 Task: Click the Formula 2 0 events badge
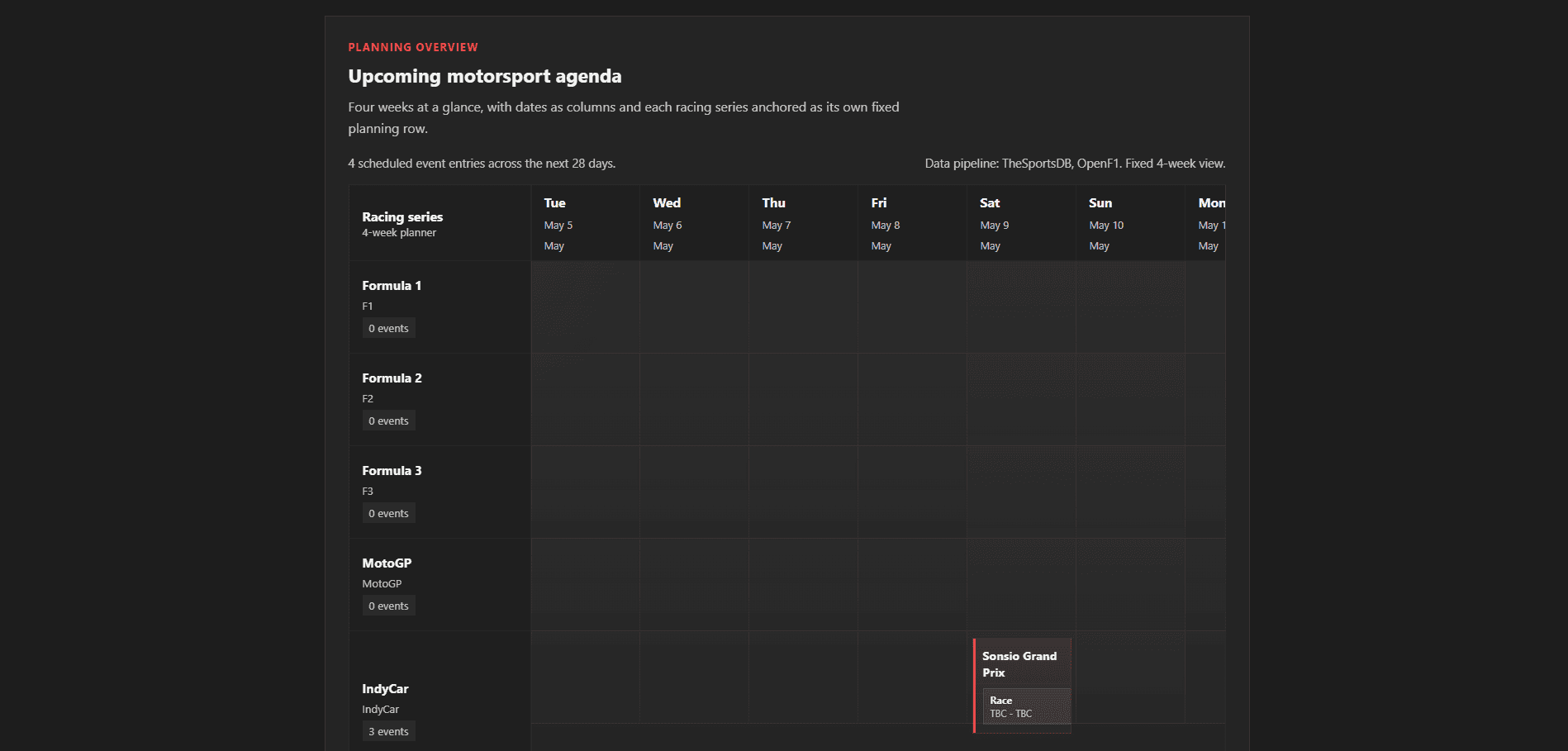(388, 421)
